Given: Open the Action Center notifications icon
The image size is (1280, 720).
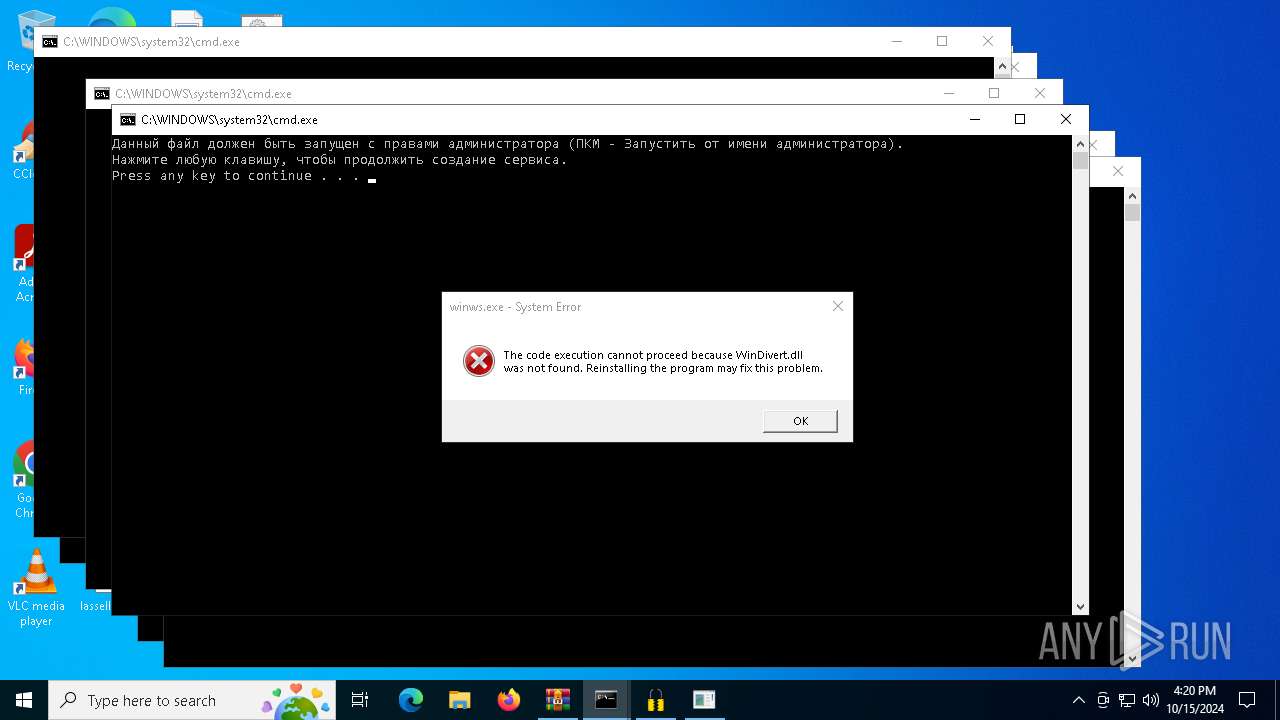Looking at the screenshot, I should pos(1247,700).
